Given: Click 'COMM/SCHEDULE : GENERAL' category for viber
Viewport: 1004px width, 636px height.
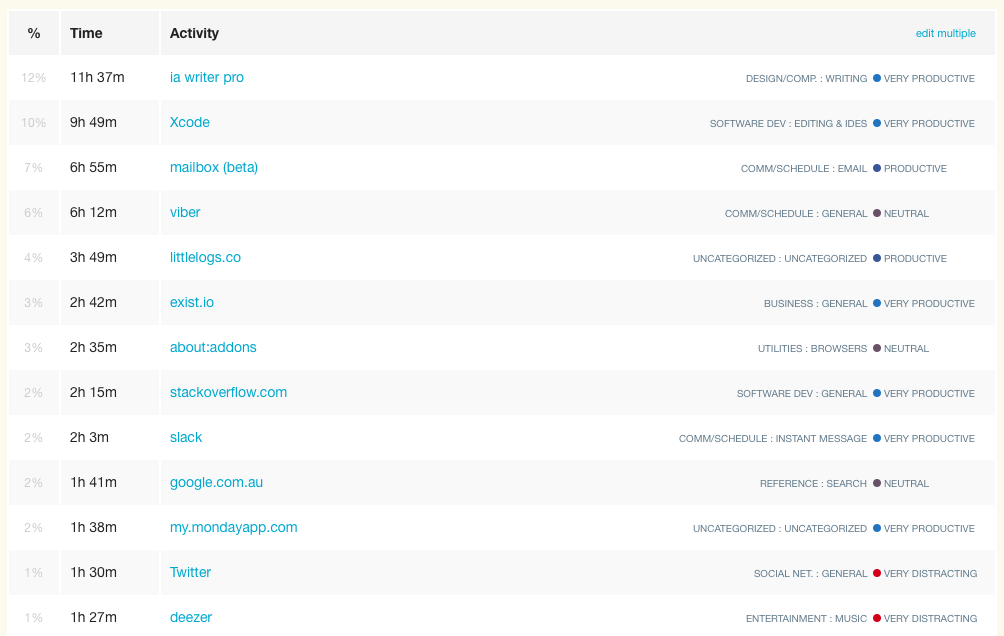Looking at the screenshot, I should tap(796, 214).
